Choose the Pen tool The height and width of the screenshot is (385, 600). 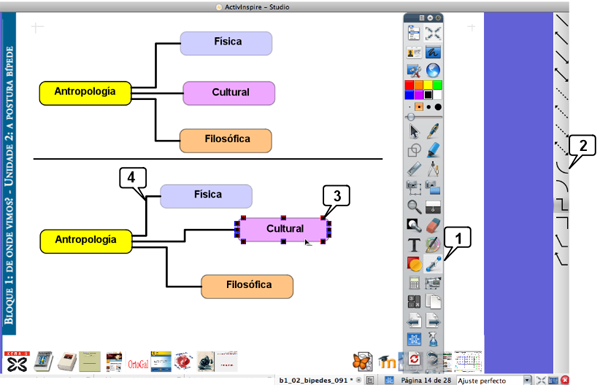click(x=433, y=131)
